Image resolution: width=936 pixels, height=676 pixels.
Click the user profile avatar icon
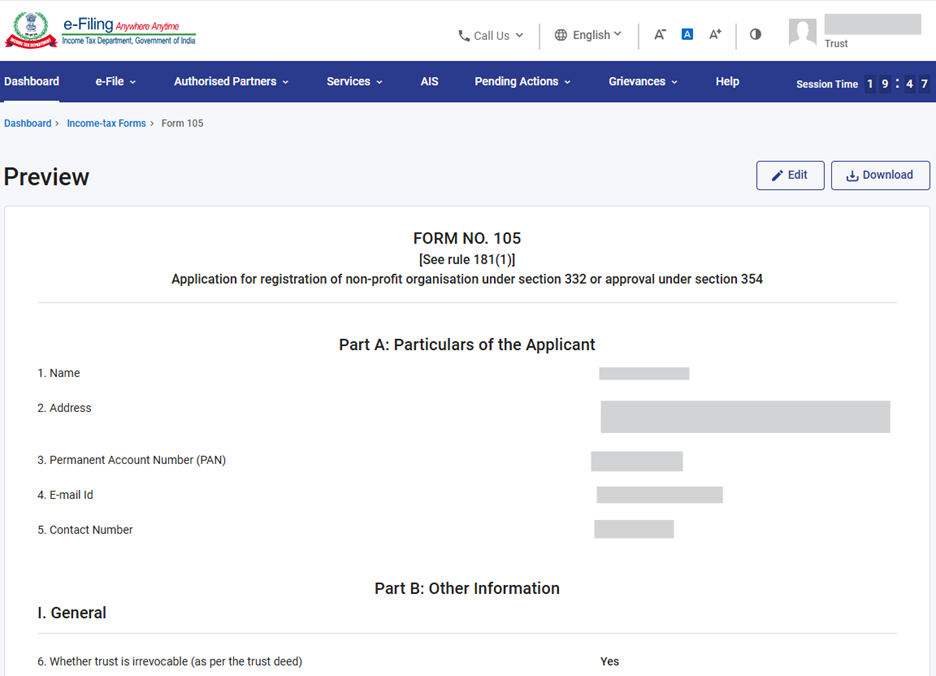click(x=802, y=33)
